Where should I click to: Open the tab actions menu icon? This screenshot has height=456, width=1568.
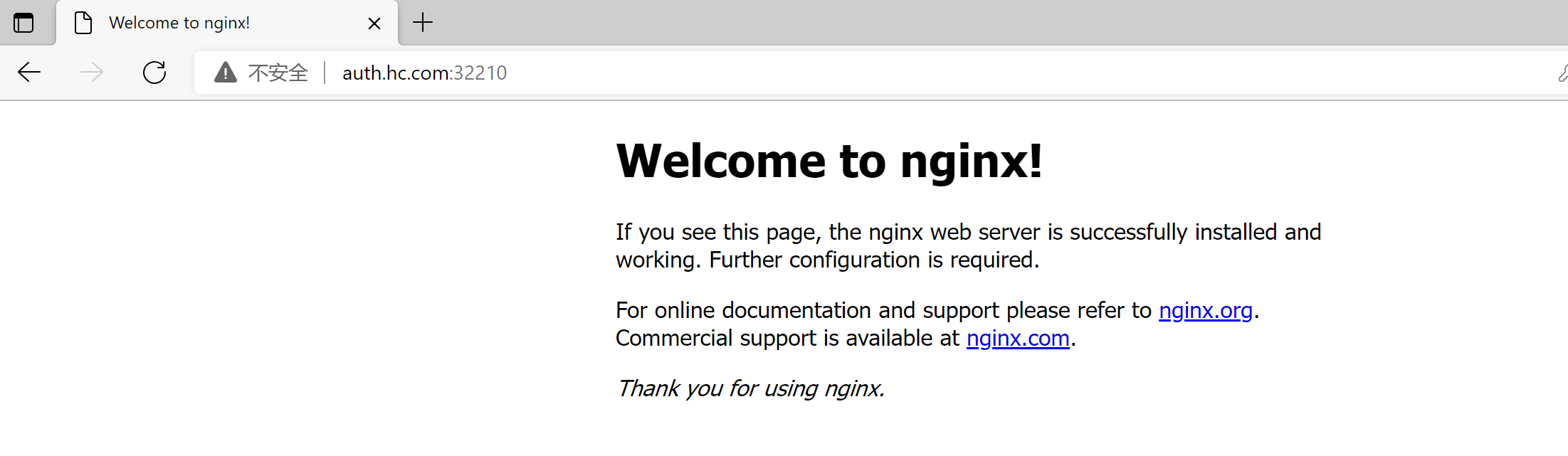coord(23,23)
